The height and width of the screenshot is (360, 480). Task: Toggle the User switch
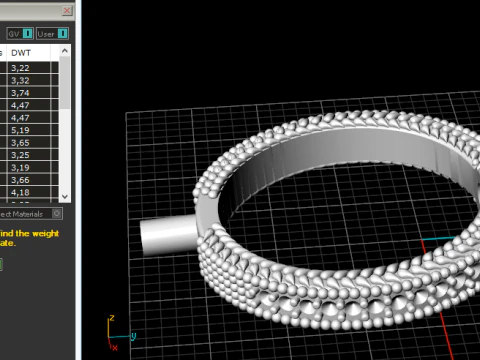(52, 34)
